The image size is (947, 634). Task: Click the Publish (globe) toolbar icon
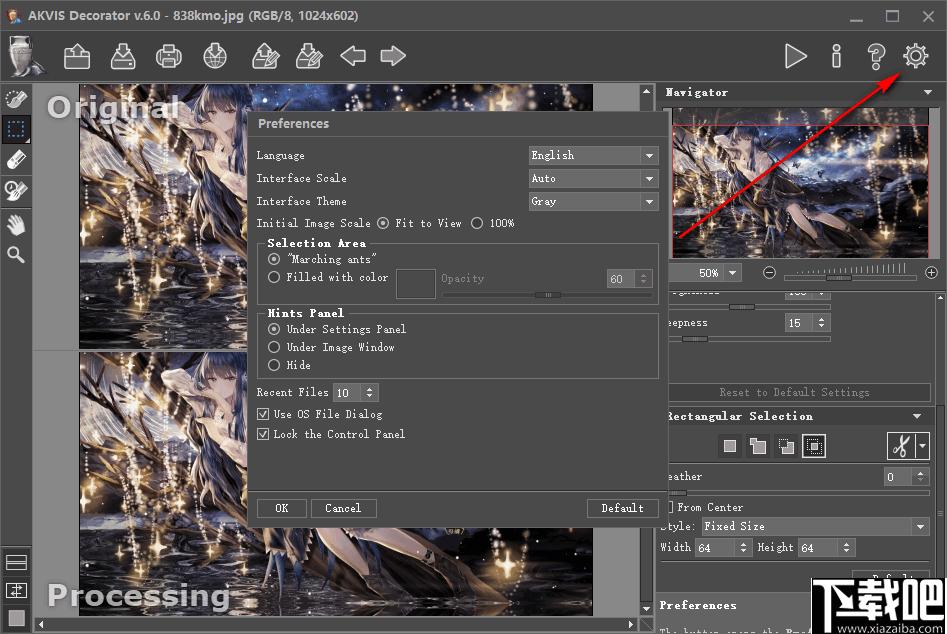pos(215,57)
